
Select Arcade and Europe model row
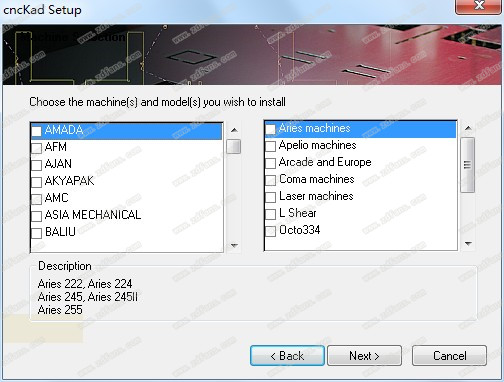(360, 162)
